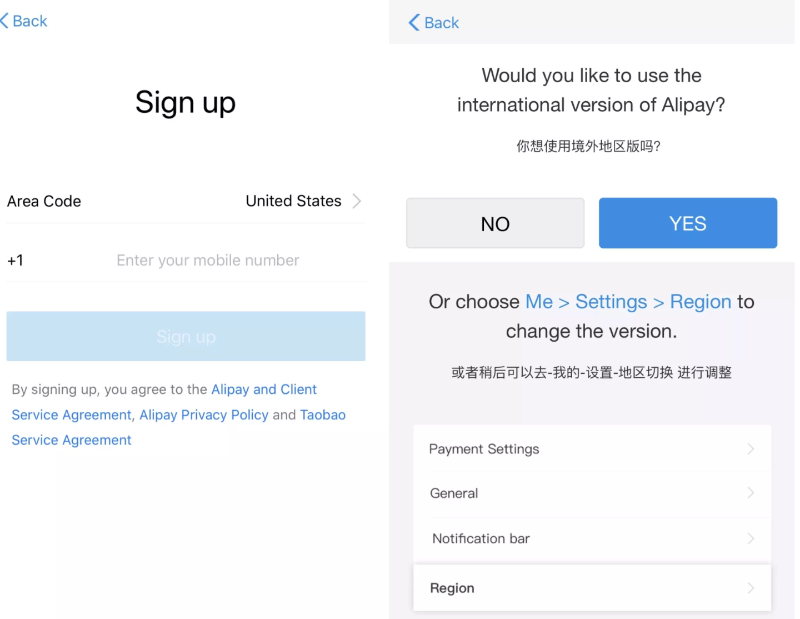
Task: Tap the Me > Settings > Region link
Action: pos(627,302)
